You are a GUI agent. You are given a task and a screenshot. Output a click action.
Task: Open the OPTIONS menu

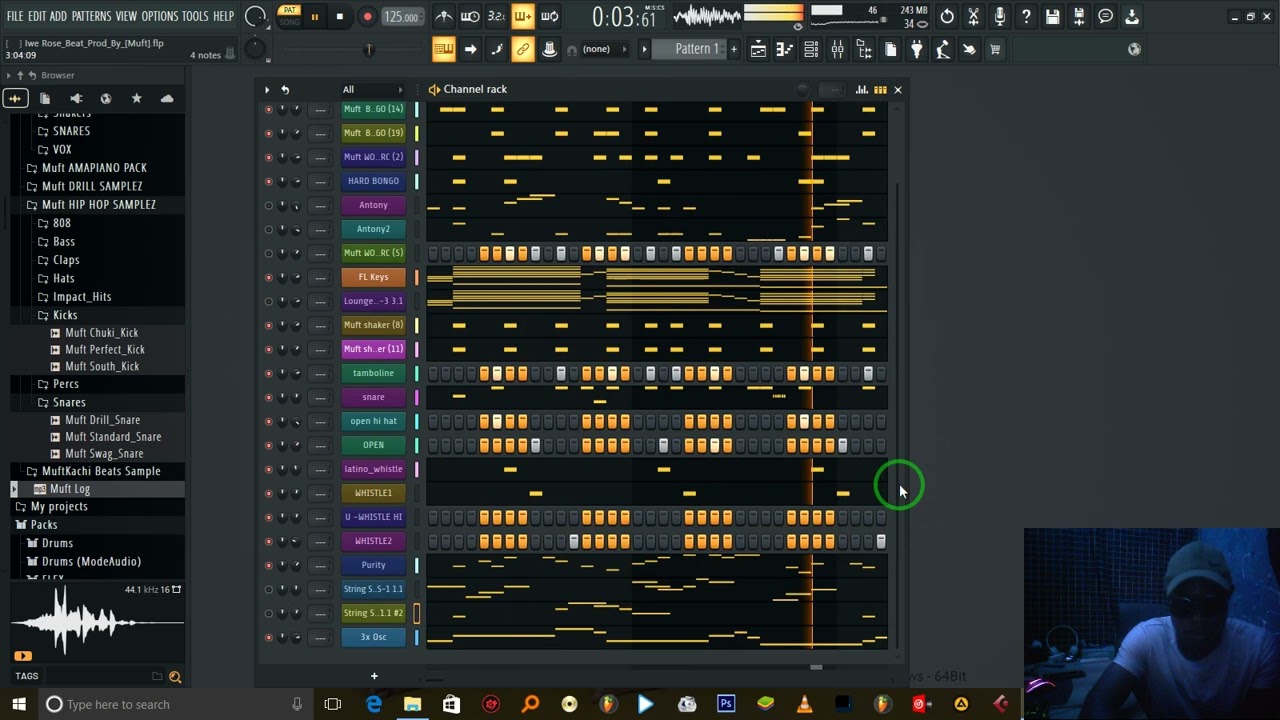(x=159, y=16)
